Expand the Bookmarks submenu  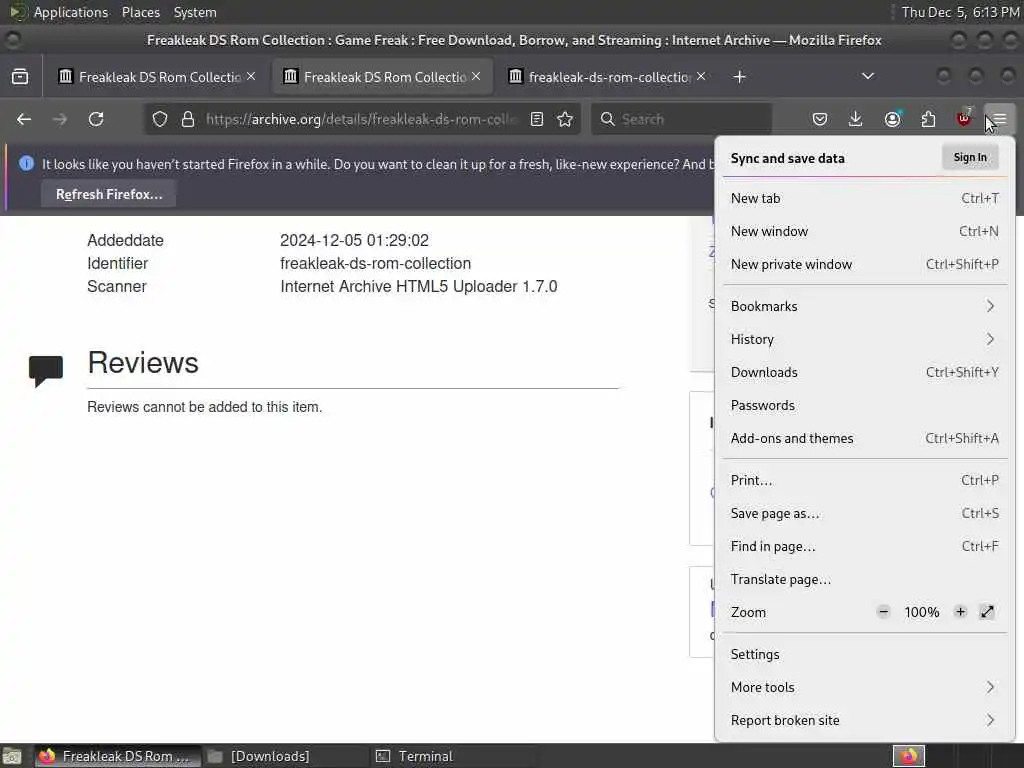click(x=865, y=306)
